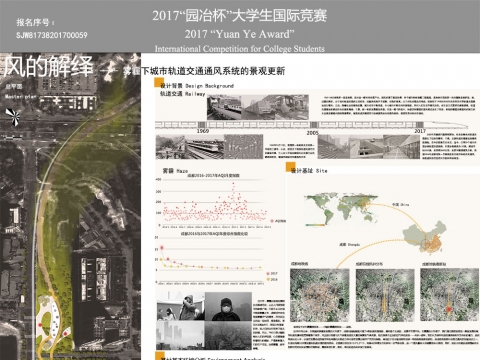Click subtitle about 城市轨道交通通风系统的景观更新
The width and height of the screenshot is (480, 360).
tap(204, 71)
